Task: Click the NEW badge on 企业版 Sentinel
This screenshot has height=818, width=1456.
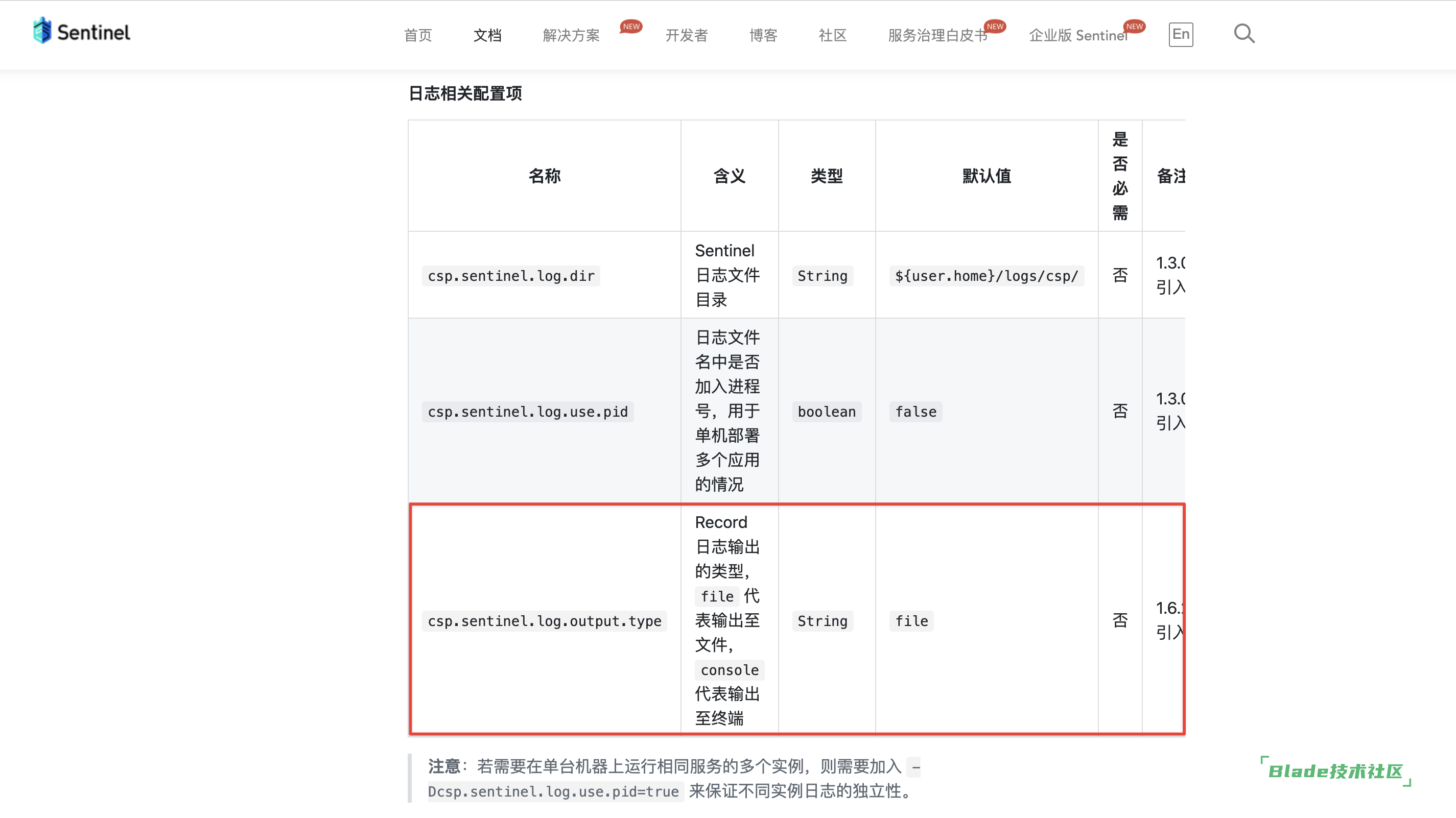Action: pos(1134,26)
